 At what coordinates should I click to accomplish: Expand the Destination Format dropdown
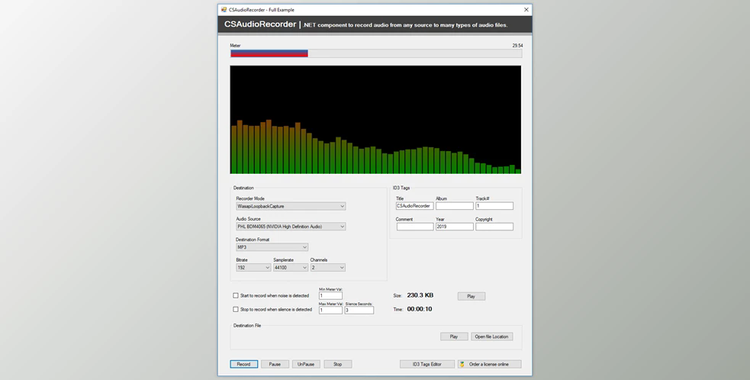coord(272,247)
